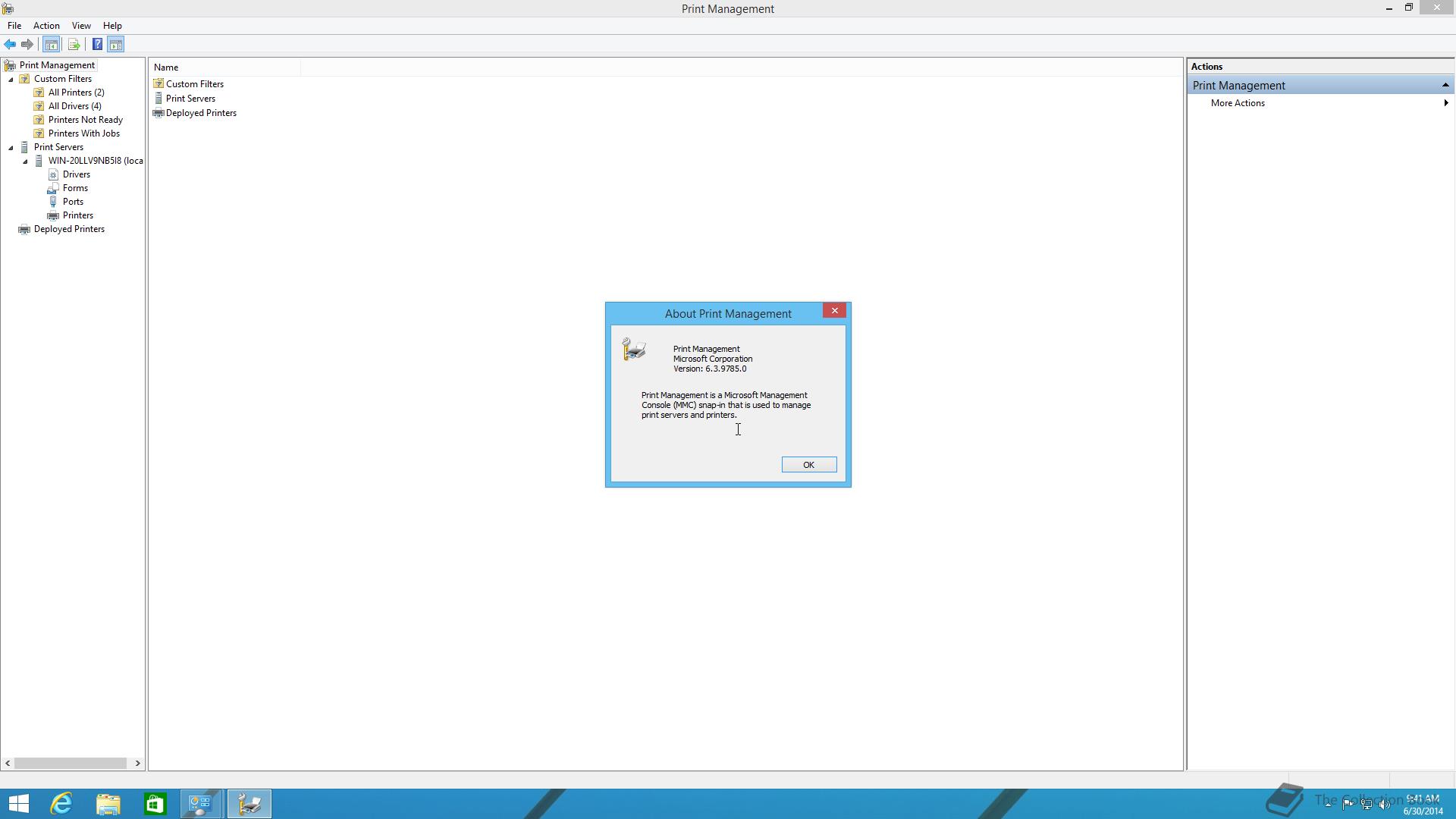Screen dimensions: 1456x819
Task: Open the Help toolbar icon
Action: click(x=97, y=45)
